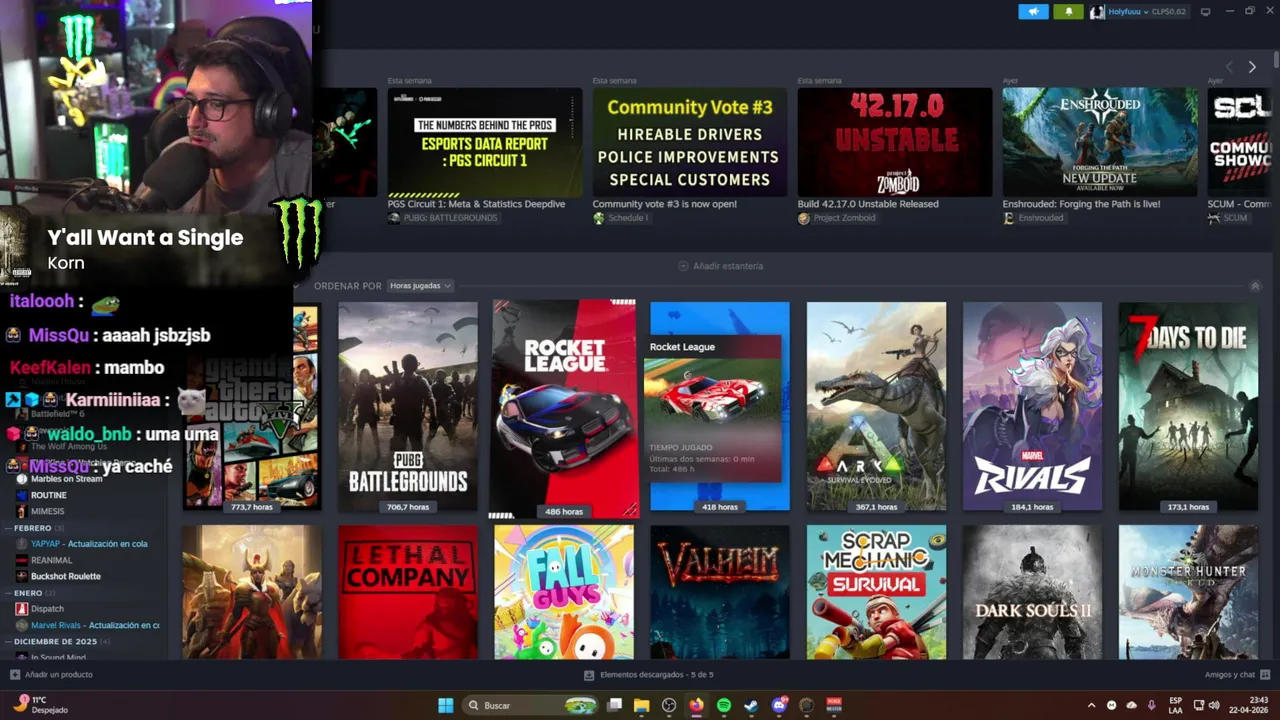The image size is (1280, 720).
Task: Open the green notifications bell
Action: click(x=1068, y=12)
